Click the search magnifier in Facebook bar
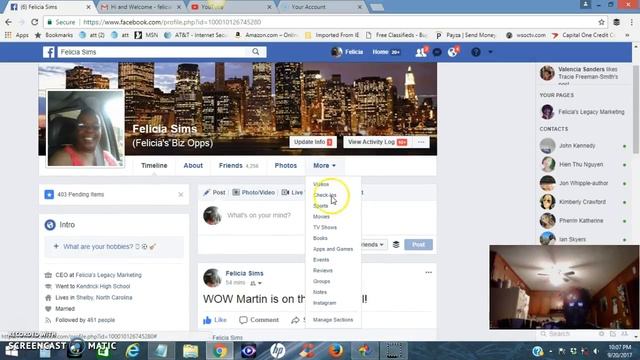 tap(256, 52)
